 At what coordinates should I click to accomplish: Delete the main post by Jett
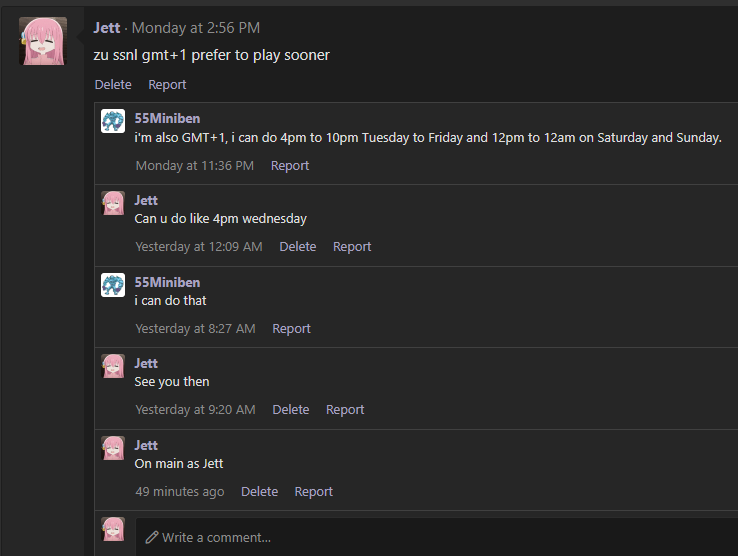[x=113, y=84]
